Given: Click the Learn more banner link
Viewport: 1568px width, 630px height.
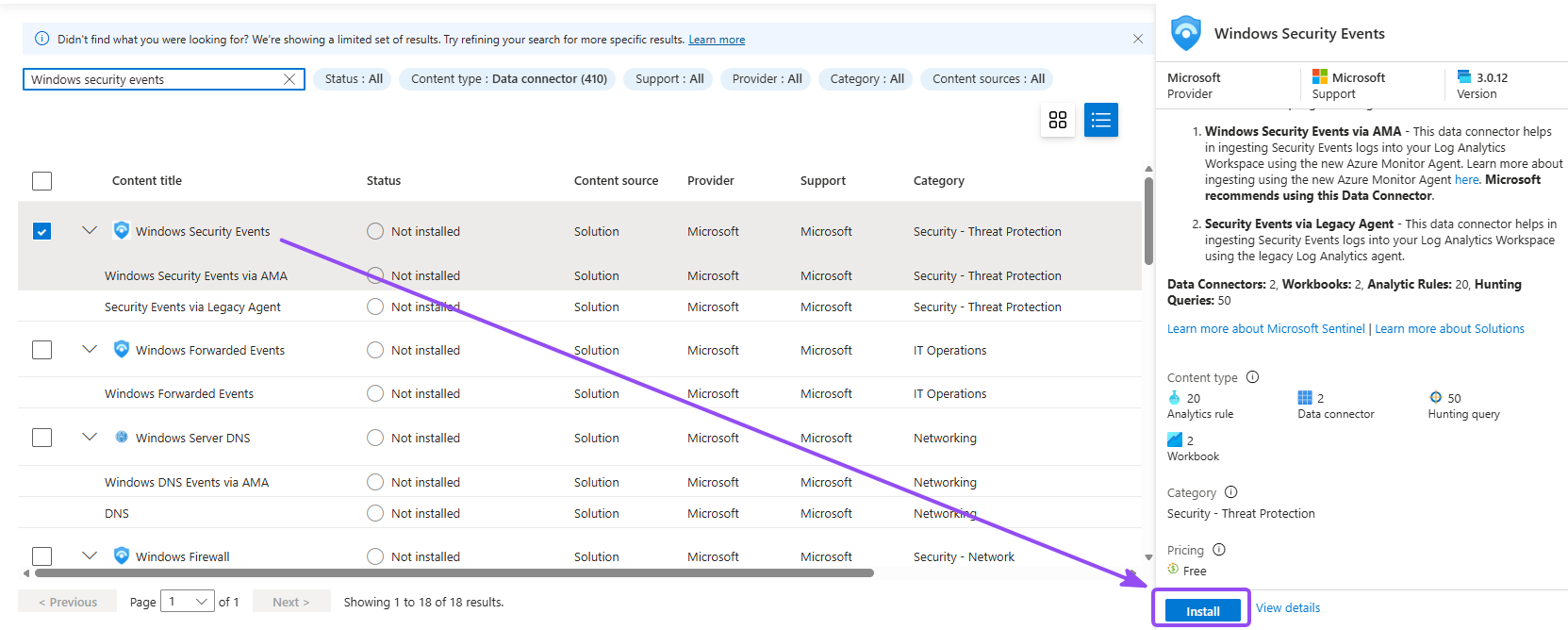Looking at the screenshot, I should coord(717,40).
